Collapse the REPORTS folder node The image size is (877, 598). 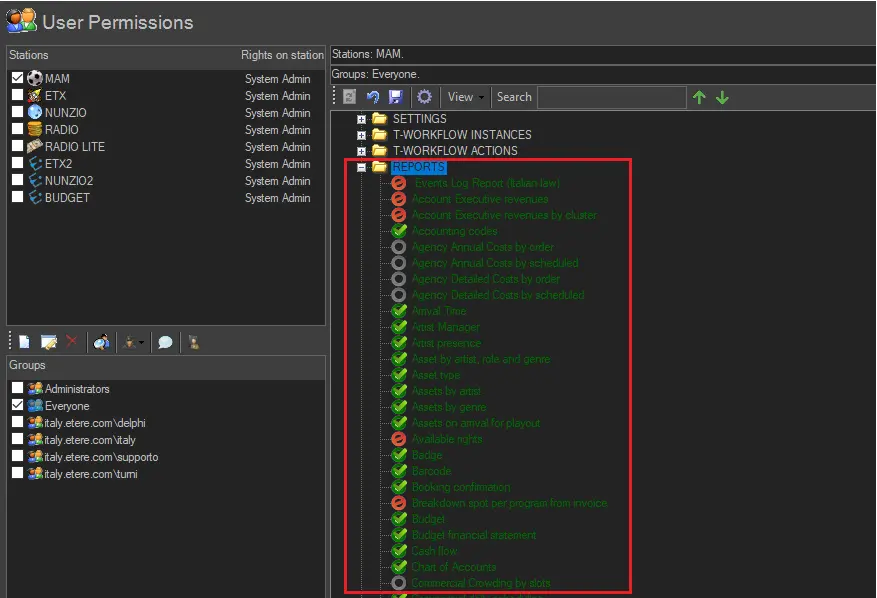(362, 167)
